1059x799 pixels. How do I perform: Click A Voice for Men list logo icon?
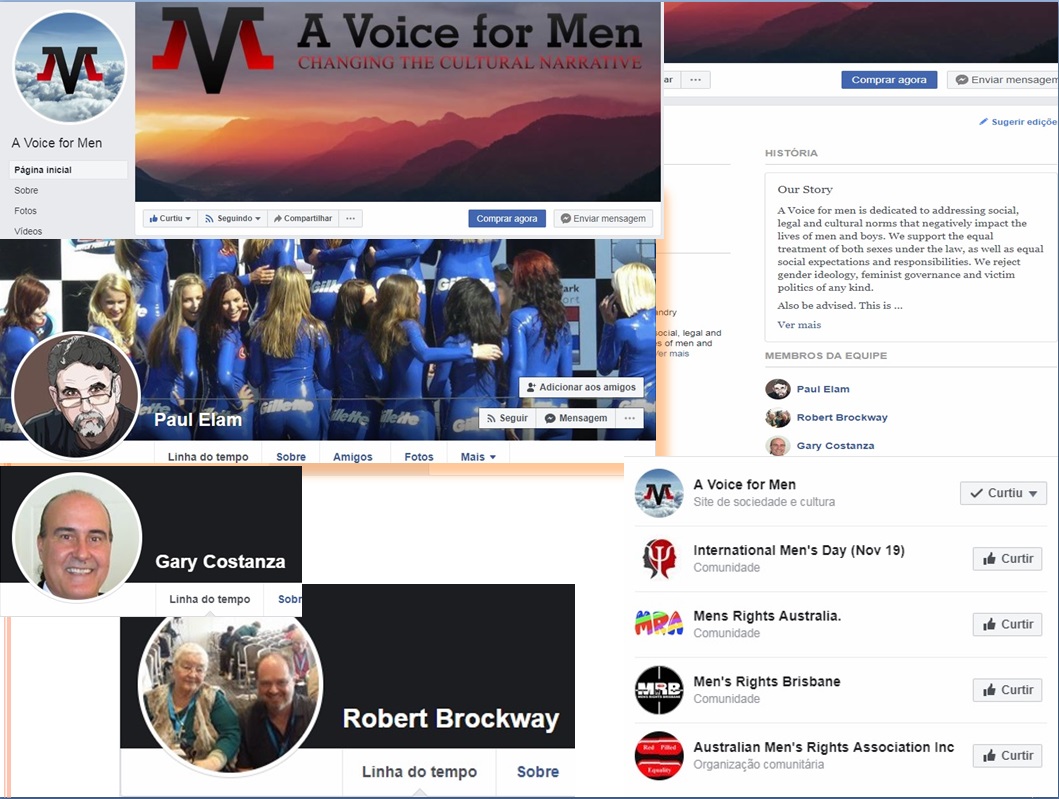coord(659,493)
